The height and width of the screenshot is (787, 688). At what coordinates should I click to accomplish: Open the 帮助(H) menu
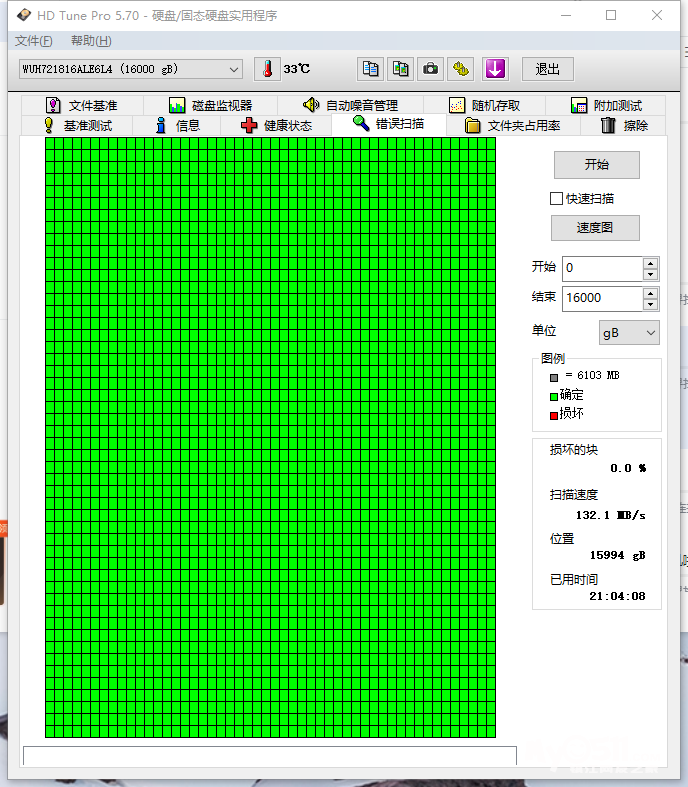tap(91, 41)
